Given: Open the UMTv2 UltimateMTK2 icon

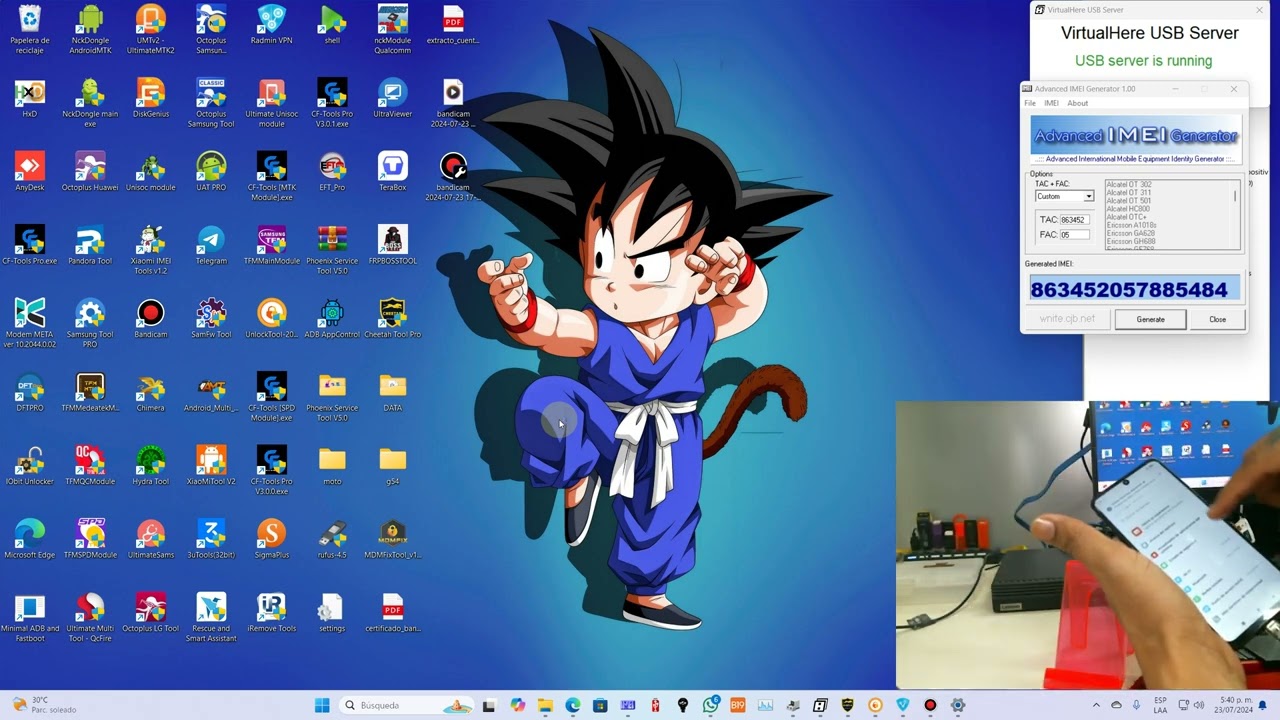Looking at the screenshot, I should coord(150,28).
